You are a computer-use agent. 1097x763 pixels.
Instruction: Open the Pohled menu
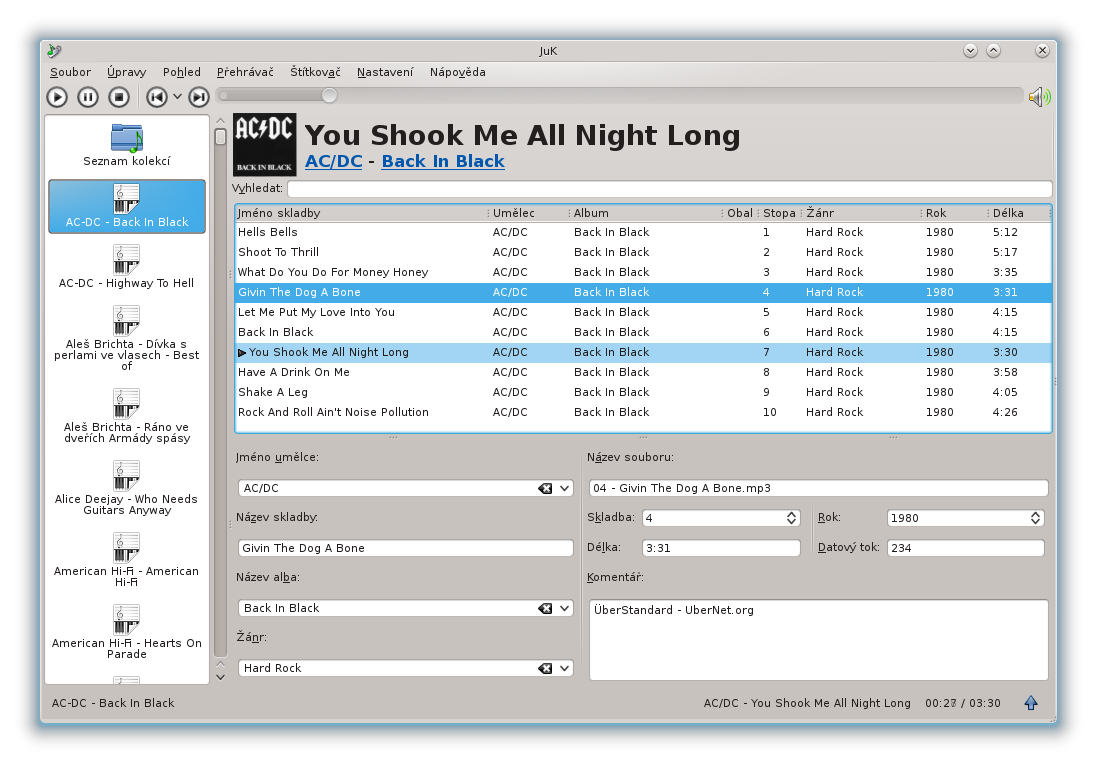(x=182, y=72)
